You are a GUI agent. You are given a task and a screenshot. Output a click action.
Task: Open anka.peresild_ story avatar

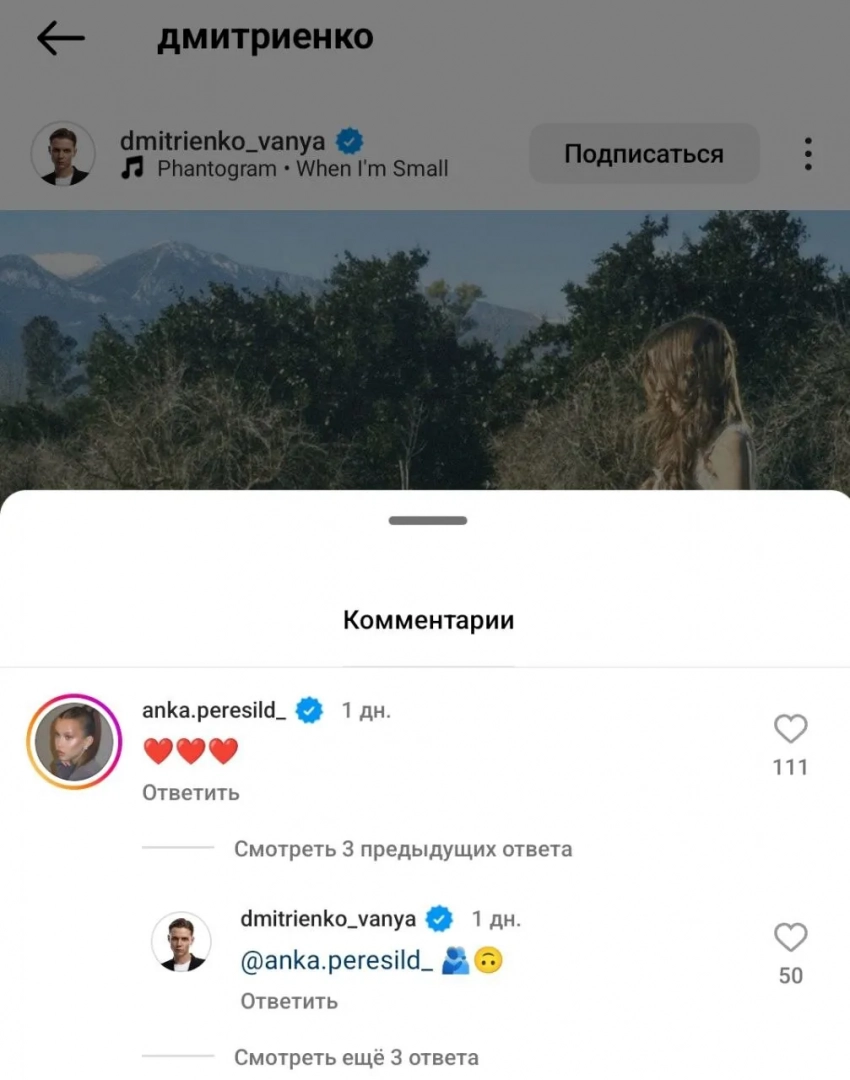pos(74,742)
